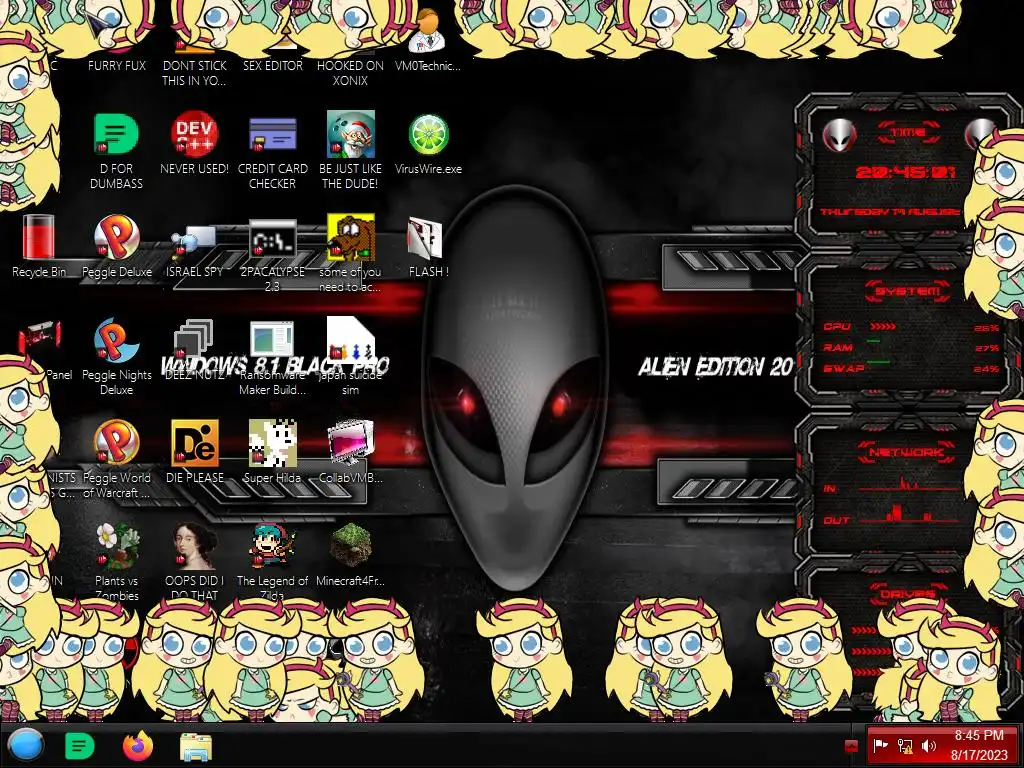Open the VM0Technic... user icon
The height and width of the screenshot is (768, 1024).
coord(427,30)
